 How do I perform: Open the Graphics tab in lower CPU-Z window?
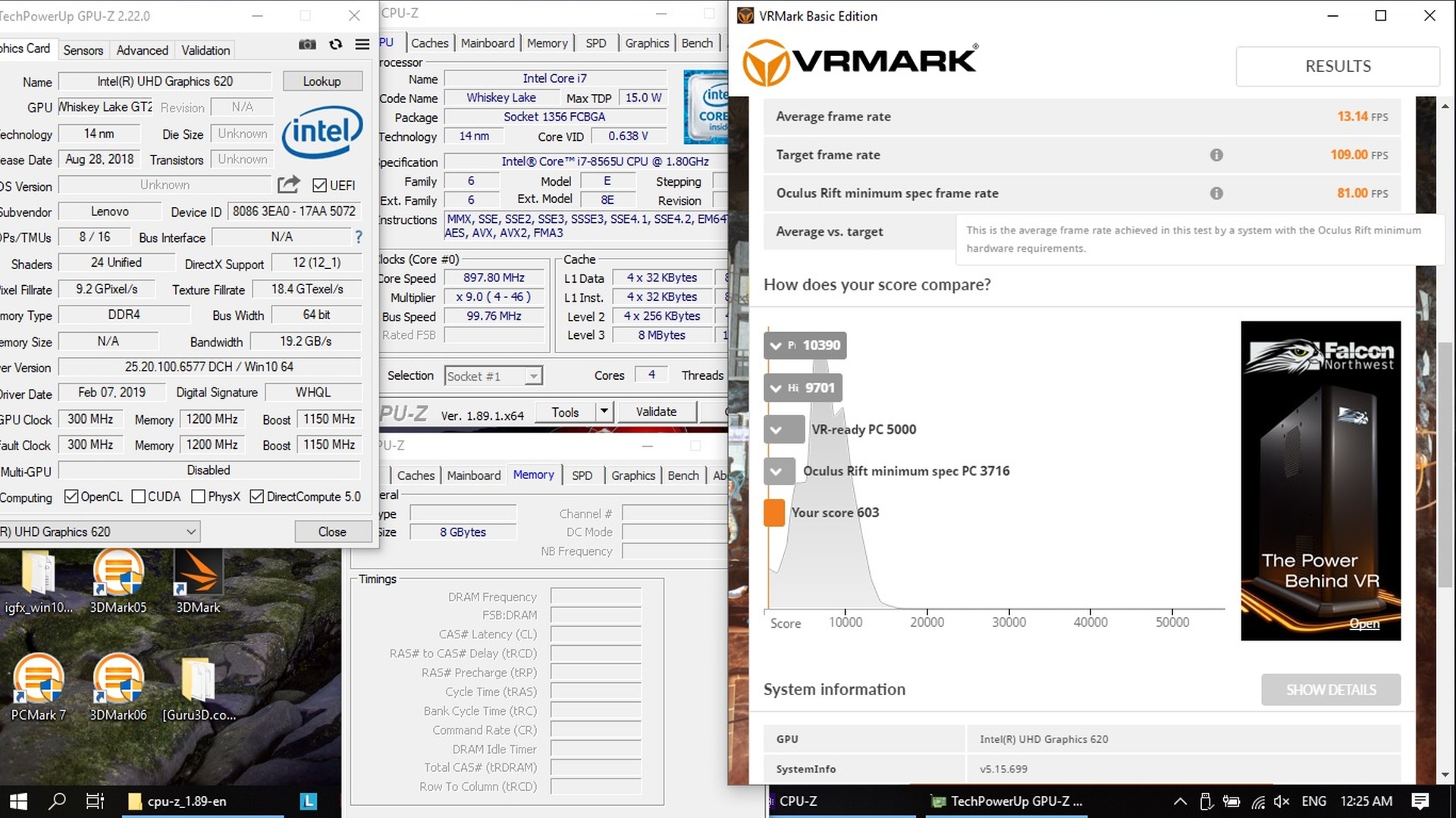point(632,475)
